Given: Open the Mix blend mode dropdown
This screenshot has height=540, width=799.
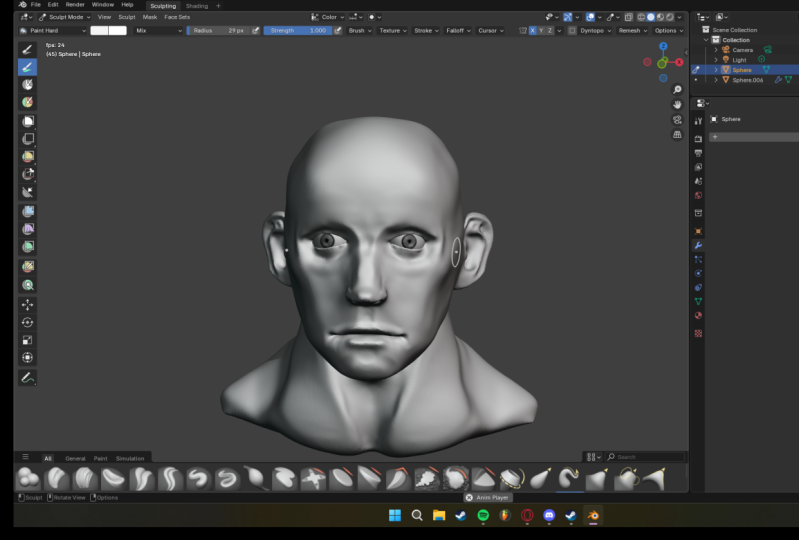Looking at the screenshot, I should pyautogui.click(x=158, y=31).
